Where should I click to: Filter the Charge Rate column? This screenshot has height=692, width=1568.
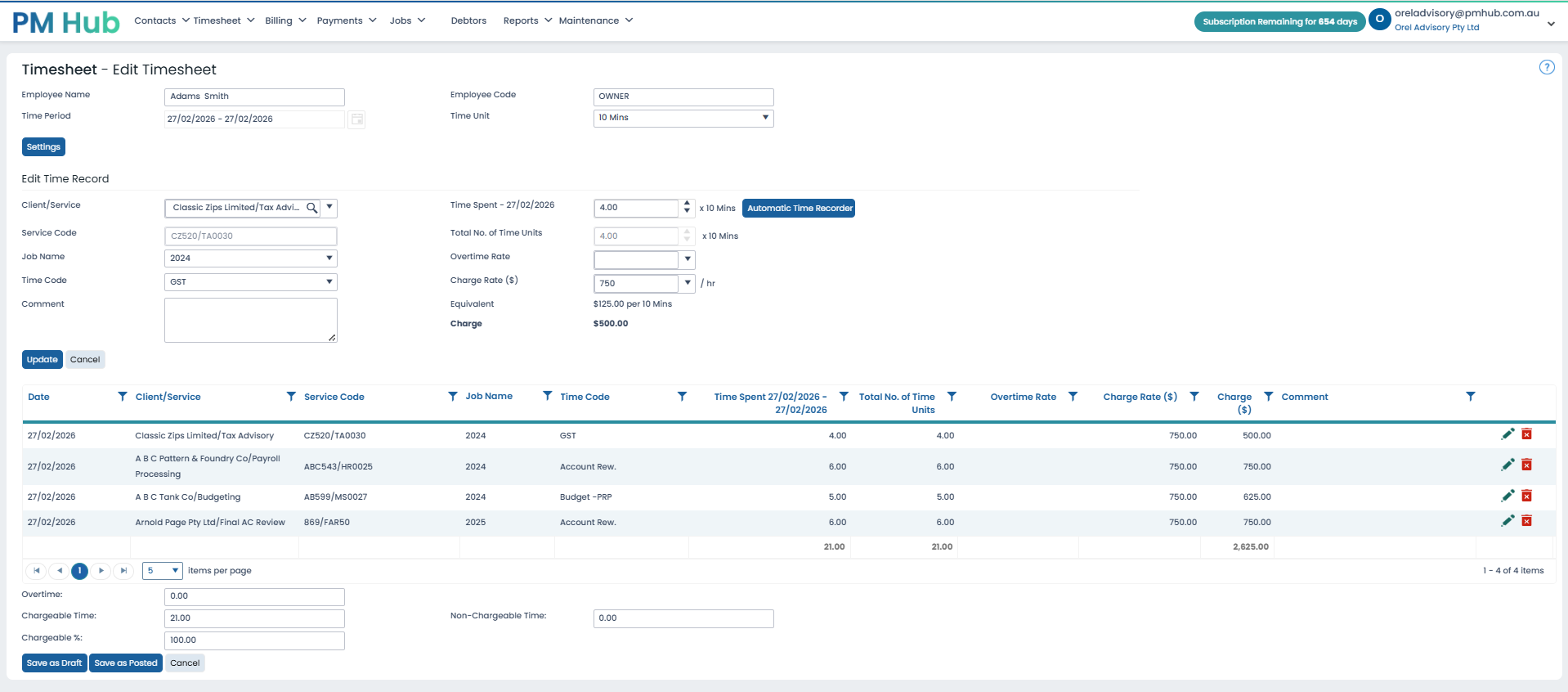click(1194, 397)
